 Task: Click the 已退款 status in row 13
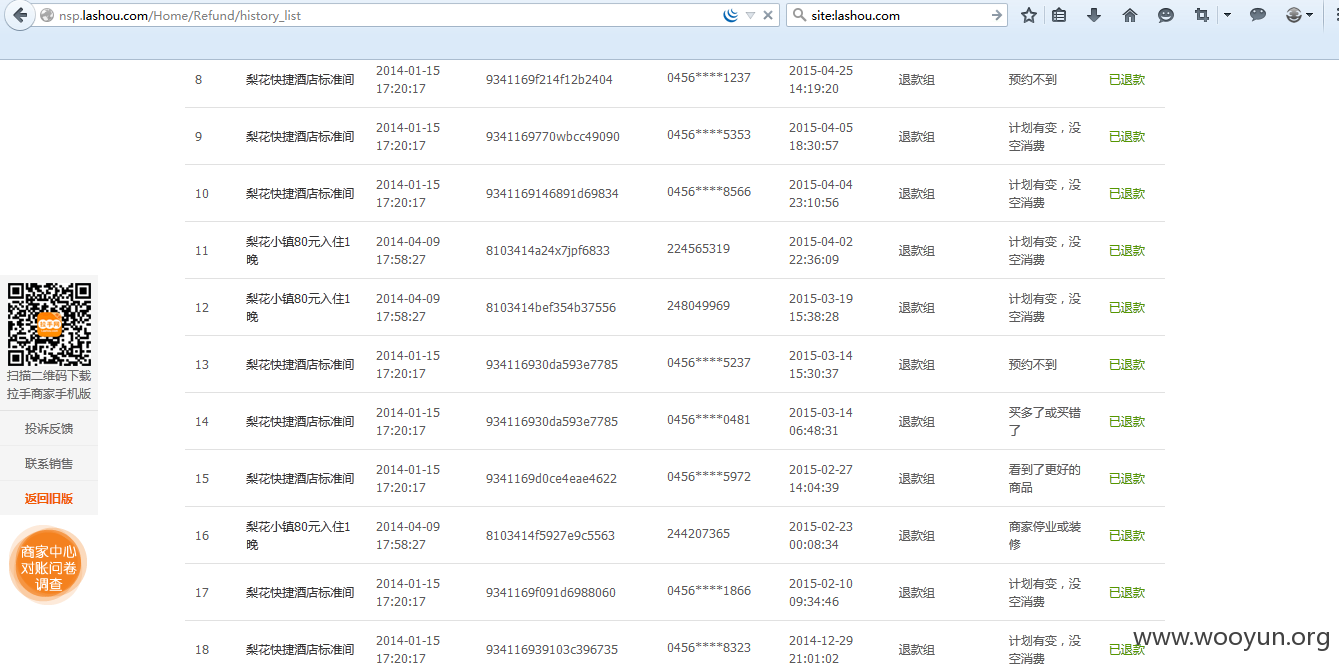[1127, 364]
